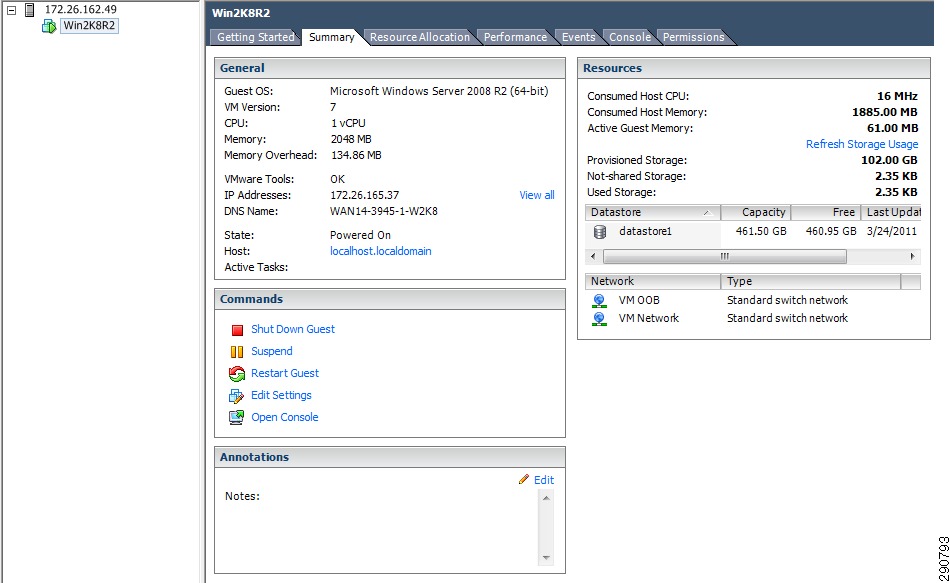Sort by Datastore column header
Viewport: 950px width, 583px height.
(x=653, y=212)
